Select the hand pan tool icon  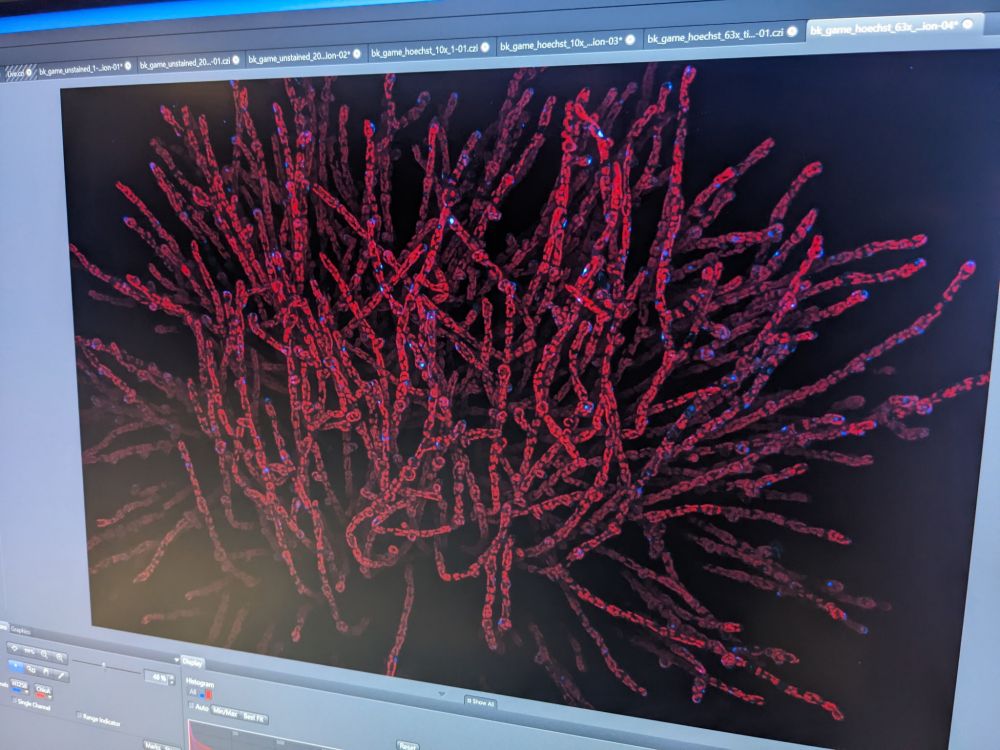click(45, 672)
